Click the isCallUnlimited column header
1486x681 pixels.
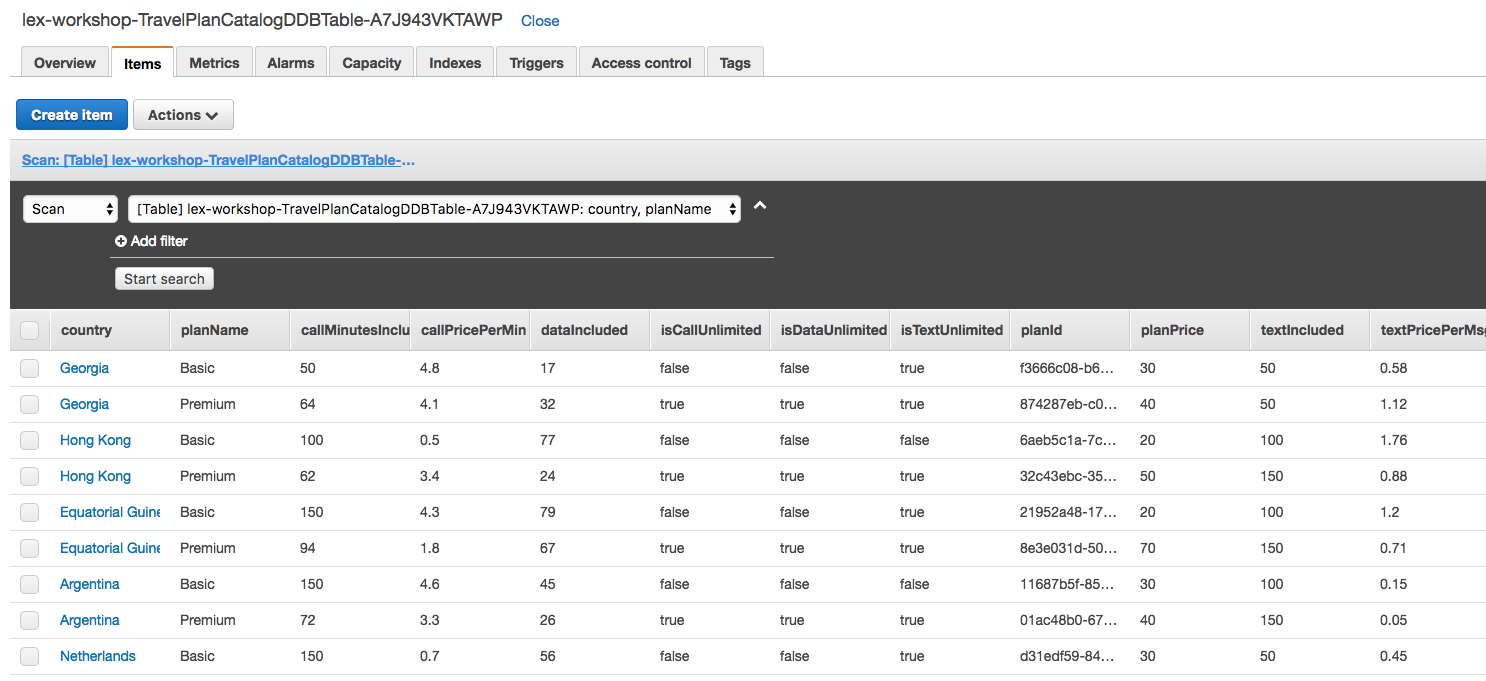[710, 330]
